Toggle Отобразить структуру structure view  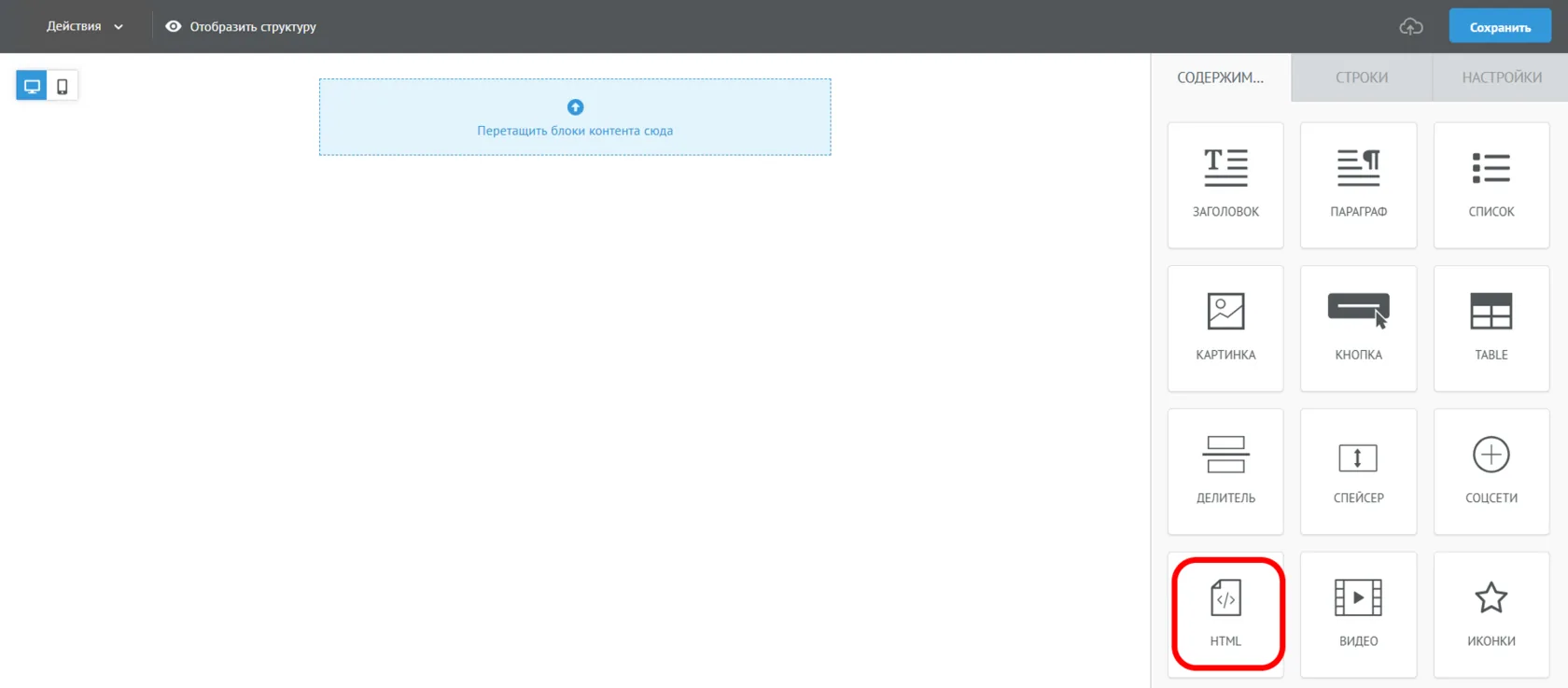tap(241, 26)
